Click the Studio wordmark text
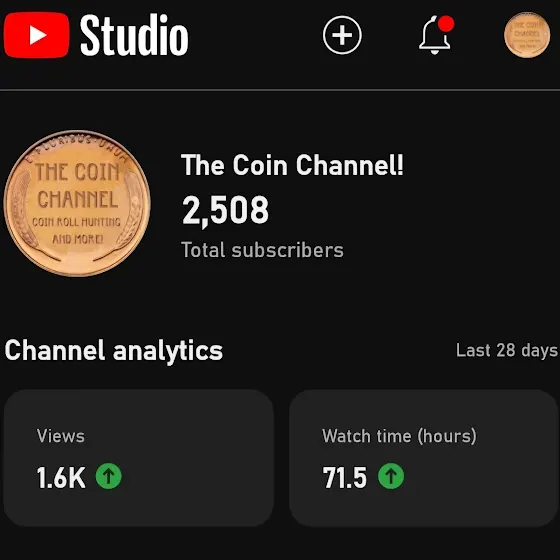The width and height of the screenshot is (560, 560). [134, 35]
